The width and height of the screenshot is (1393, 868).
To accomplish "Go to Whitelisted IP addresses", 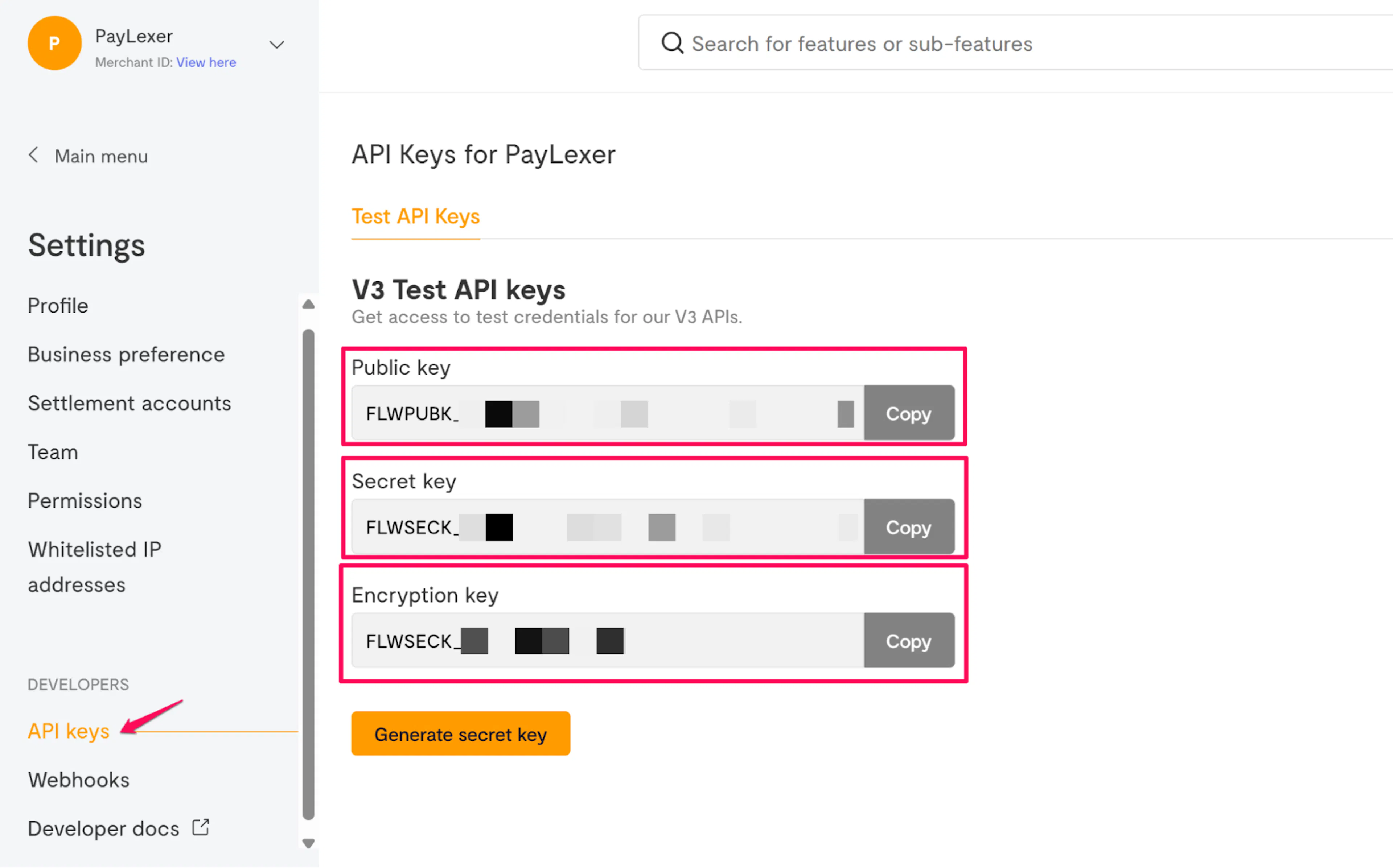I will 94,567.
